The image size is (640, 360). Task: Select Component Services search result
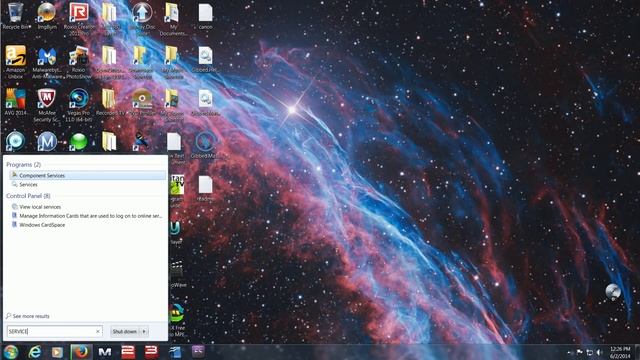coord(87,176)
